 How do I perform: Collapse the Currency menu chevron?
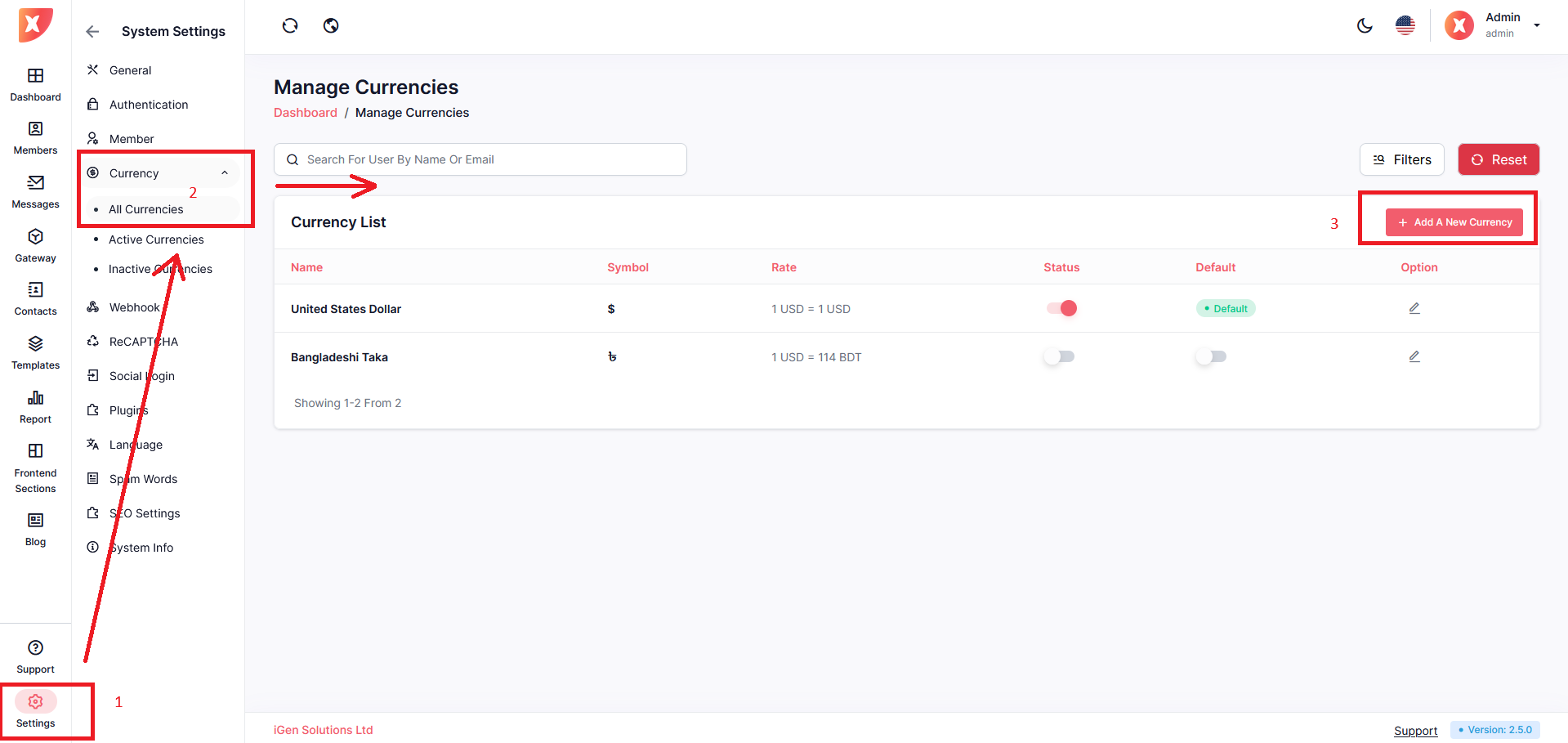(225, 173)
